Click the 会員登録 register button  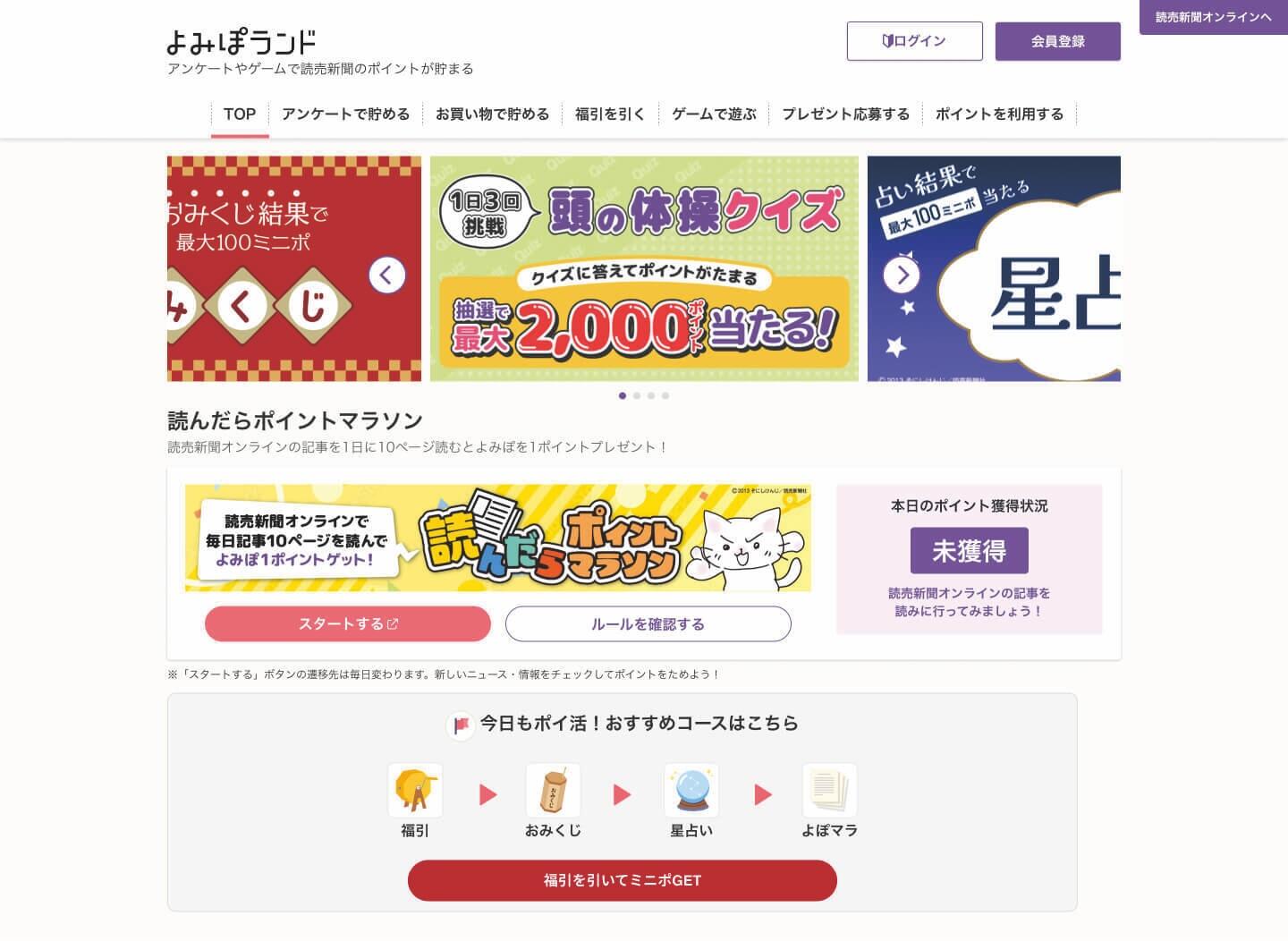[x=1058, y=41]
